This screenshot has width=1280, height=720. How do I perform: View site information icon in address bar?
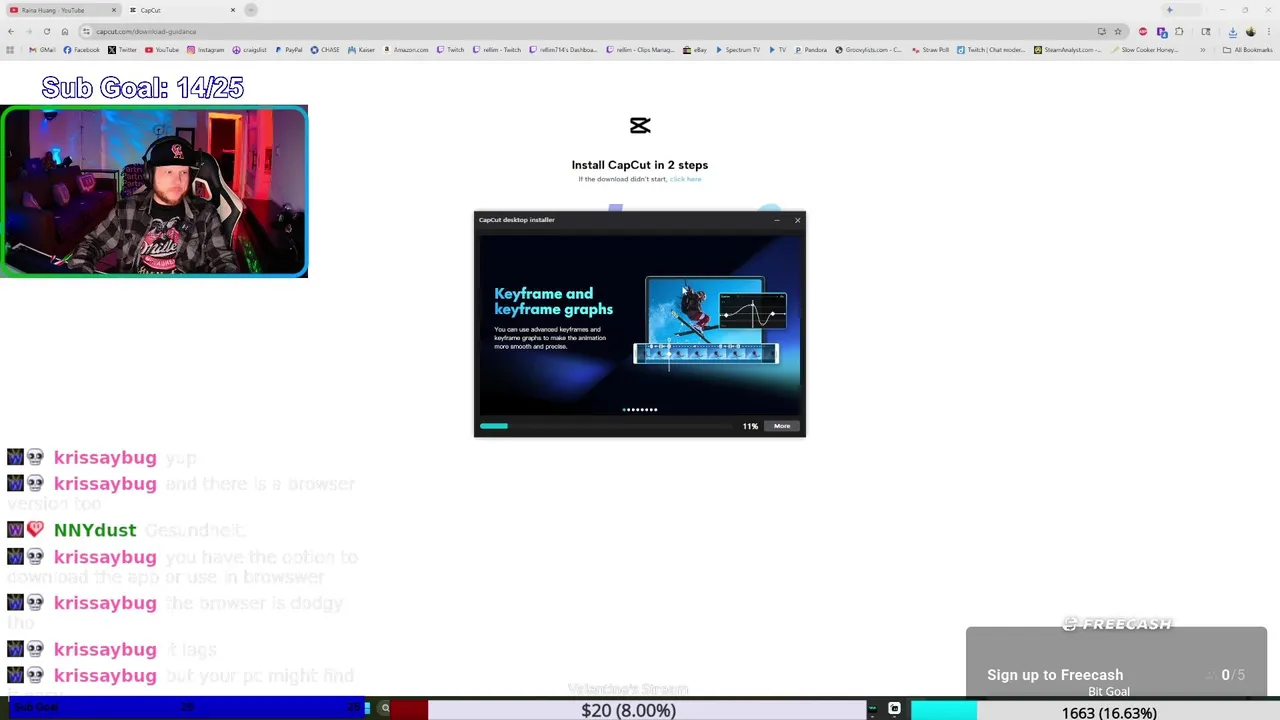coord(86,31)
